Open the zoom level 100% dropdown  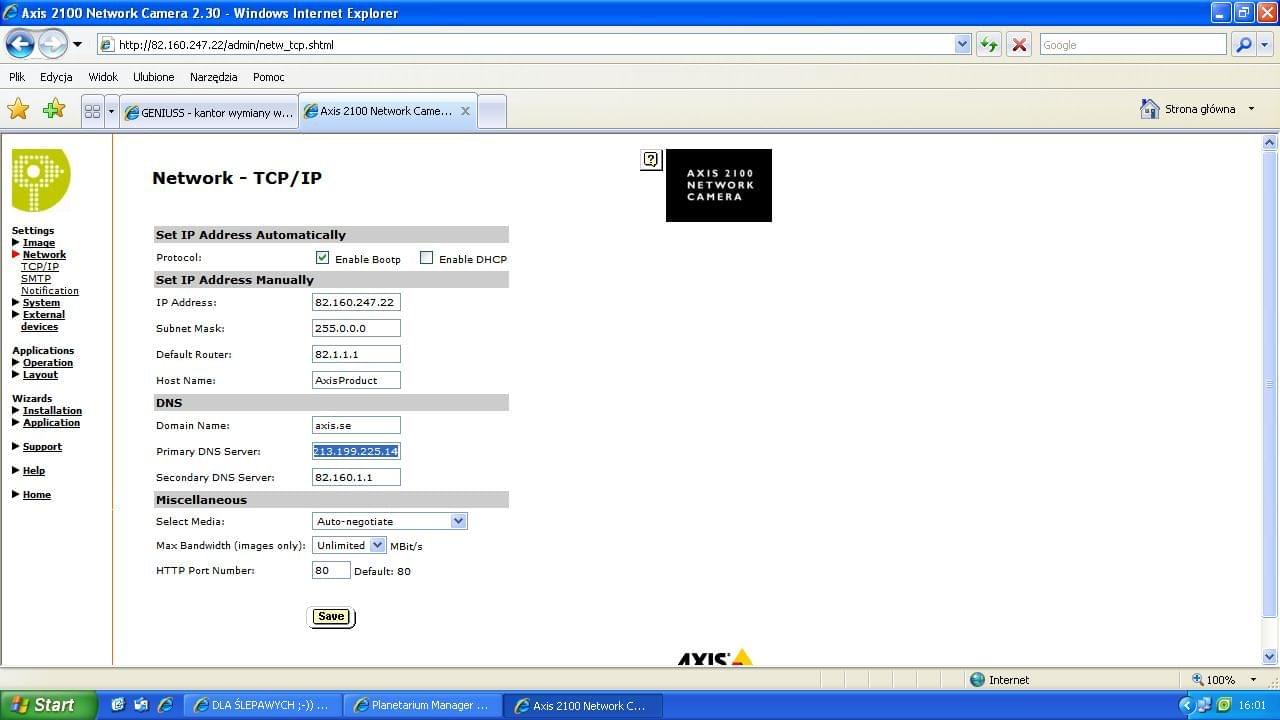coord(1254,680)
